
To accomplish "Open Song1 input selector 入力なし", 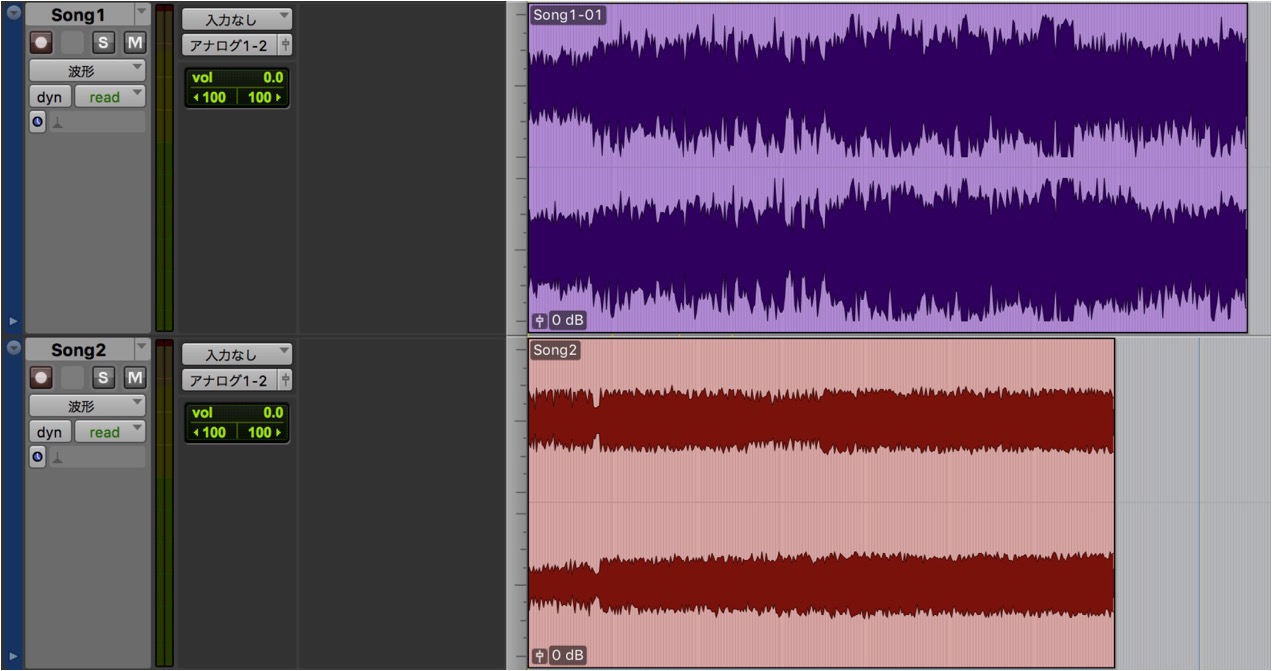I will [x=237, y=19].
